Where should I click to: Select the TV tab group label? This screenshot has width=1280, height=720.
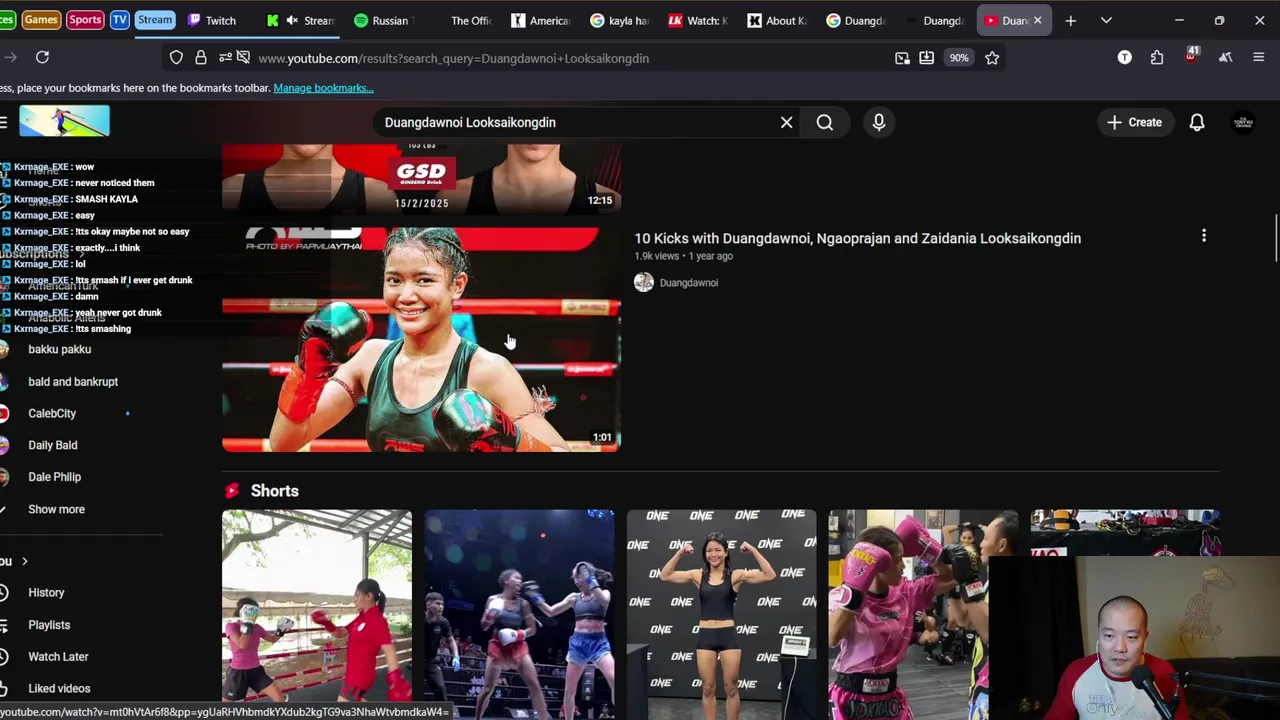point(119,20)
